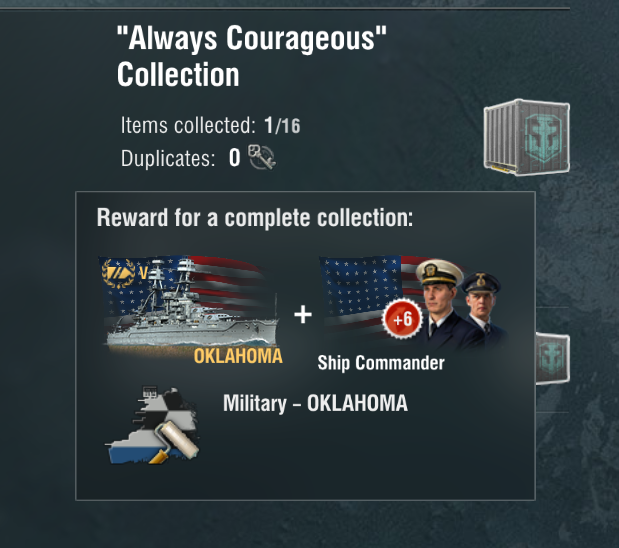Click the tier V laurel badge

click(124, 273)
